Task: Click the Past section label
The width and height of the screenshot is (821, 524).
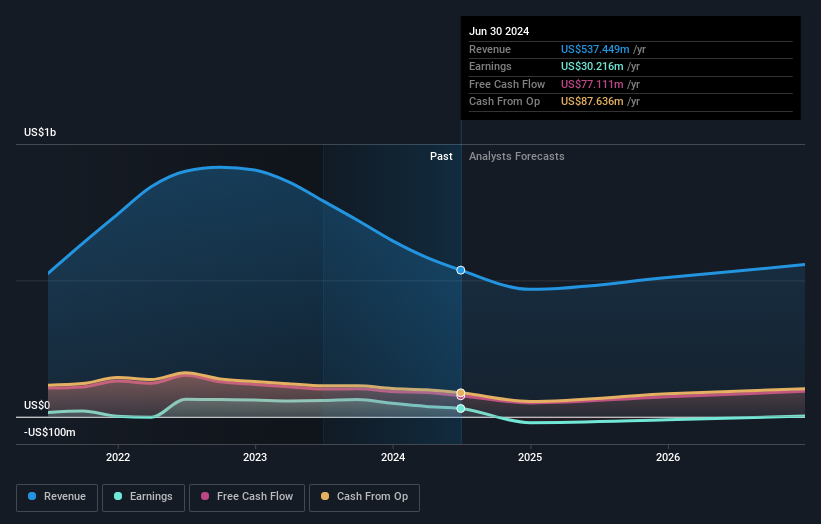Action: point(441,156)
